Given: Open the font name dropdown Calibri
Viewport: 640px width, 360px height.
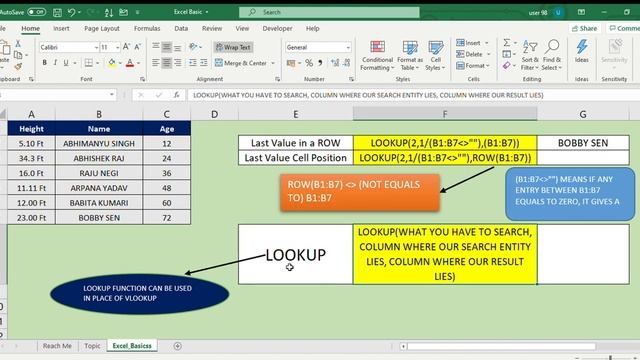Looking at the screenshot, I should coord(96,47).
